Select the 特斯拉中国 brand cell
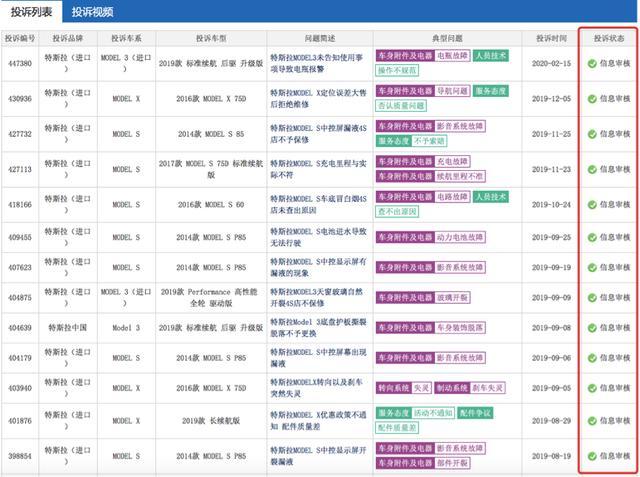 (x=68, y=328)
